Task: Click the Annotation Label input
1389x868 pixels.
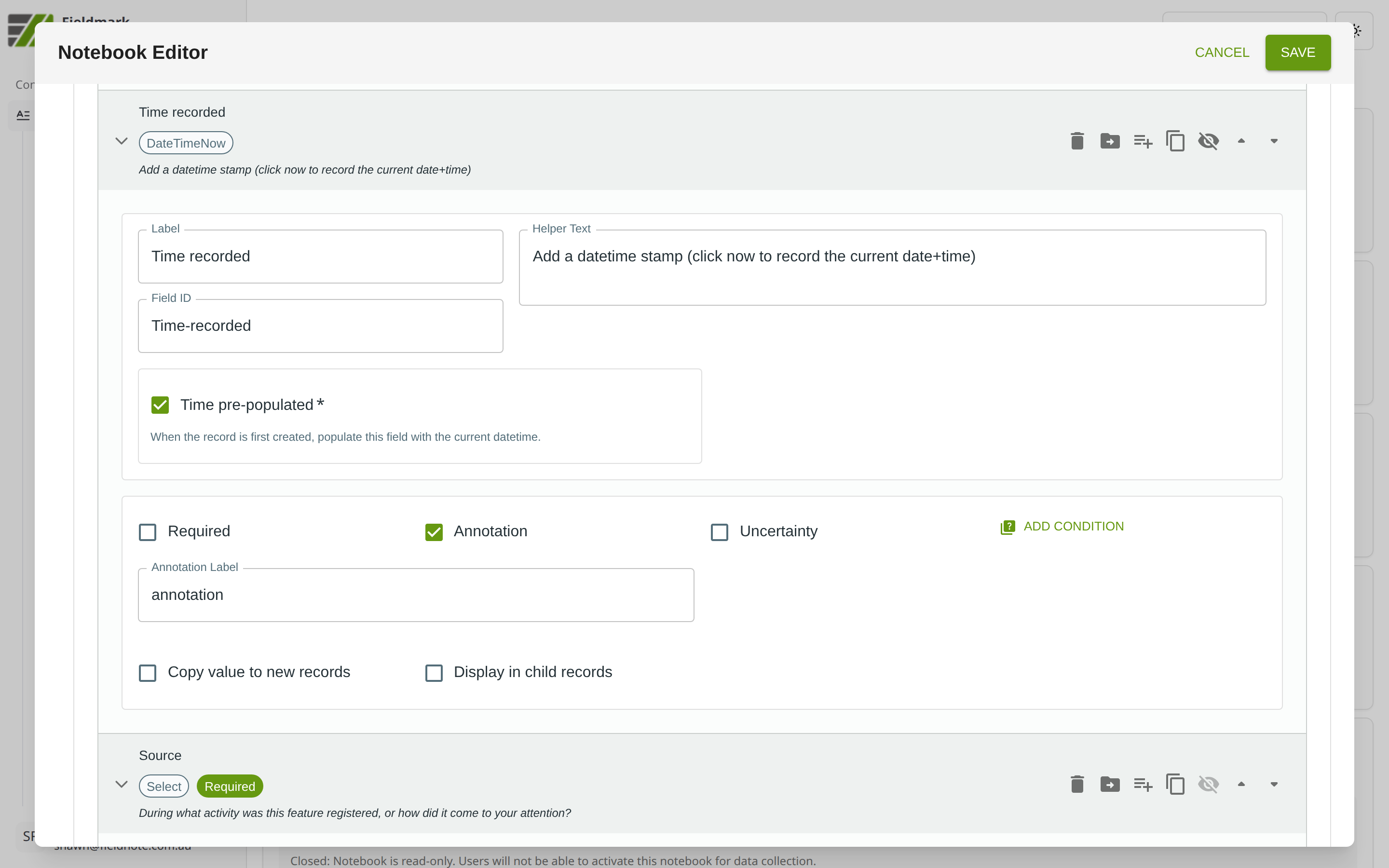Action: pos(416,595)
